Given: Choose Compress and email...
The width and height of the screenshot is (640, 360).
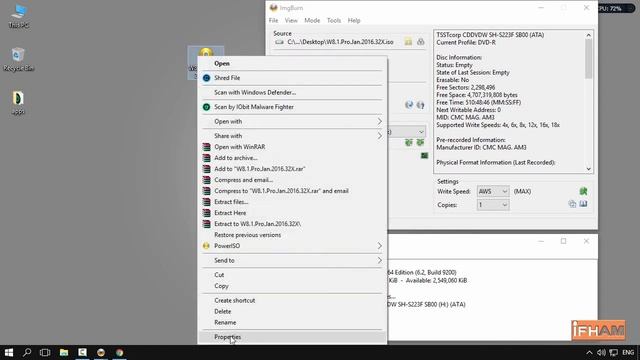Looking at the screenshot, I should (292, 180).
